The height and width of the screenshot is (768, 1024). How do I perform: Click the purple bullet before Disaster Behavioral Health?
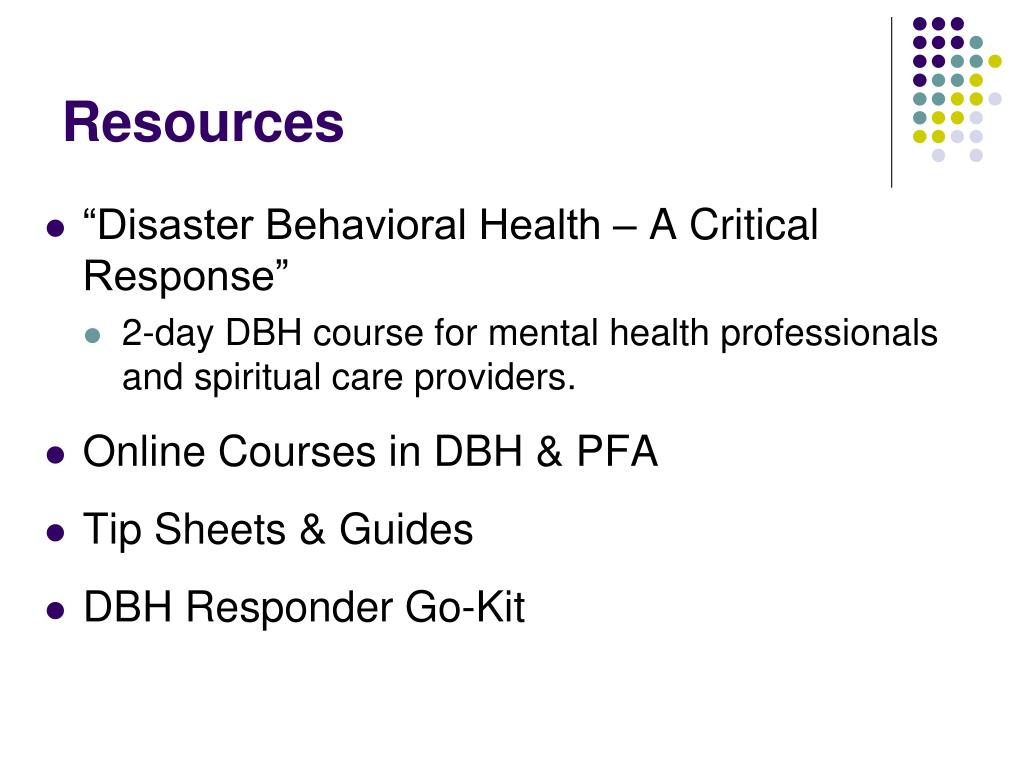[x=56, y=229]
